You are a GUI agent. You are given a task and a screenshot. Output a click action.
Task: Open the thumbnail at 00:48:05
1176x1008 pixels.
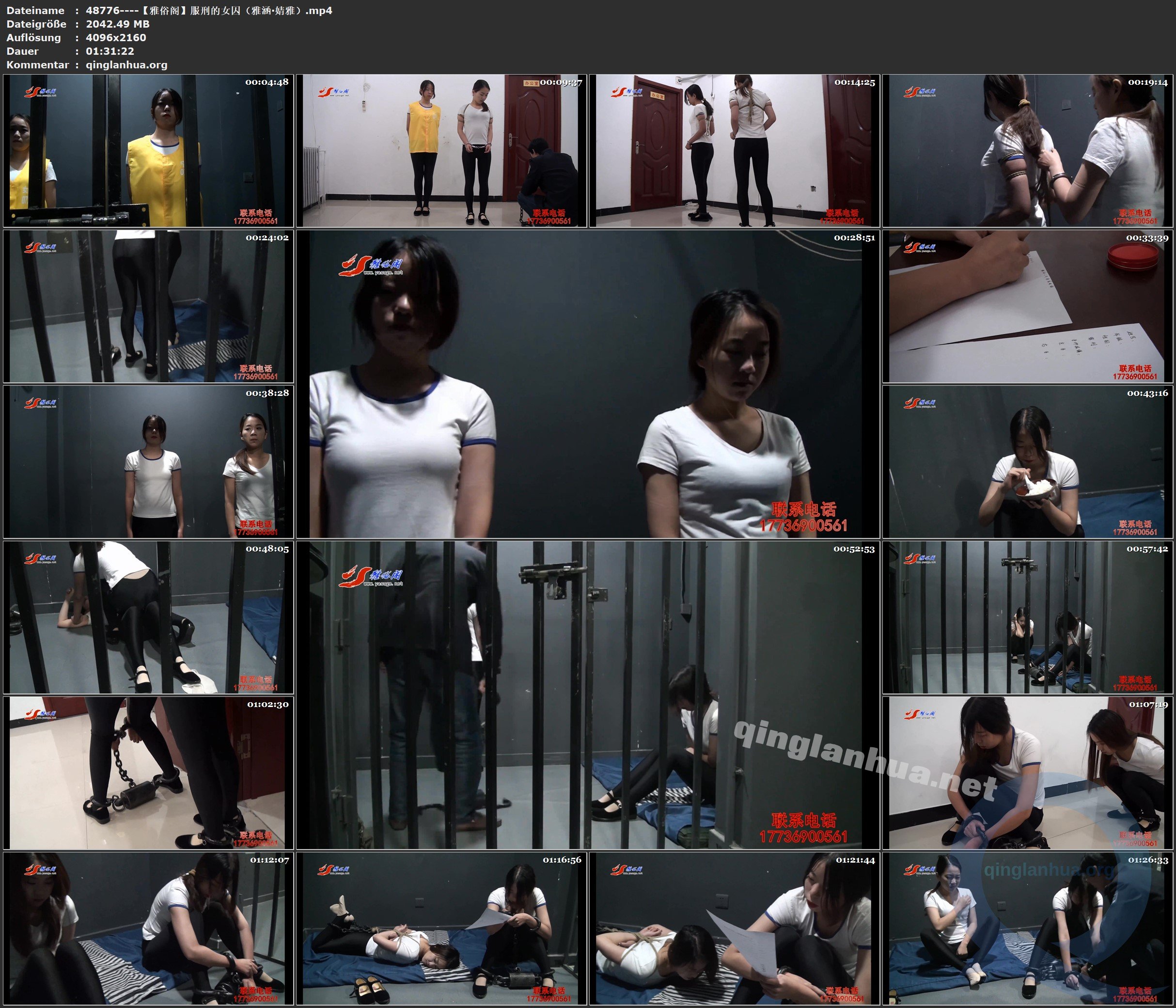pyautogui.click(x=148, y=617)
